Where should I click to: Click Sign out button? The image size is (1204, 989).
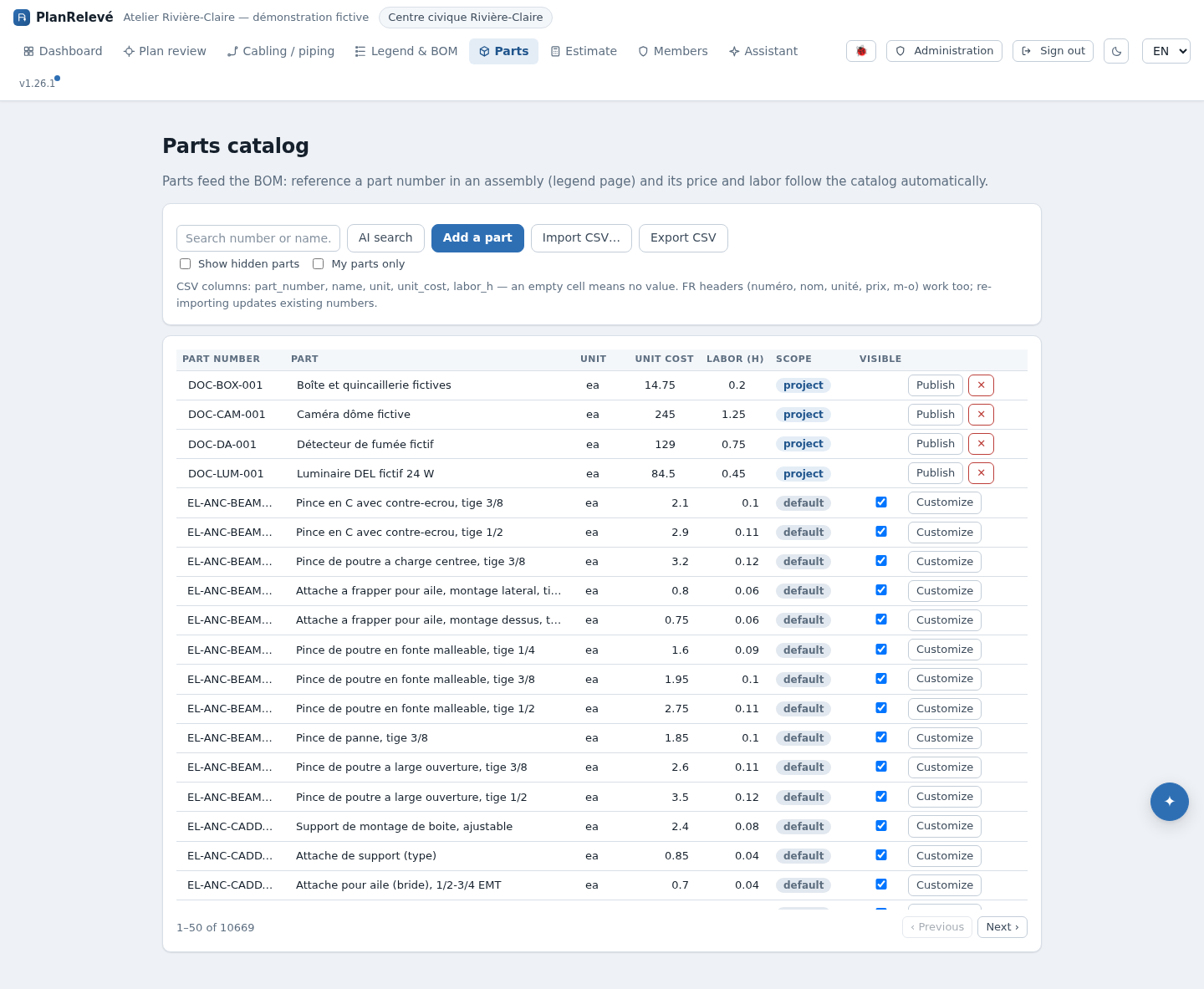[x=1053, y=51]
